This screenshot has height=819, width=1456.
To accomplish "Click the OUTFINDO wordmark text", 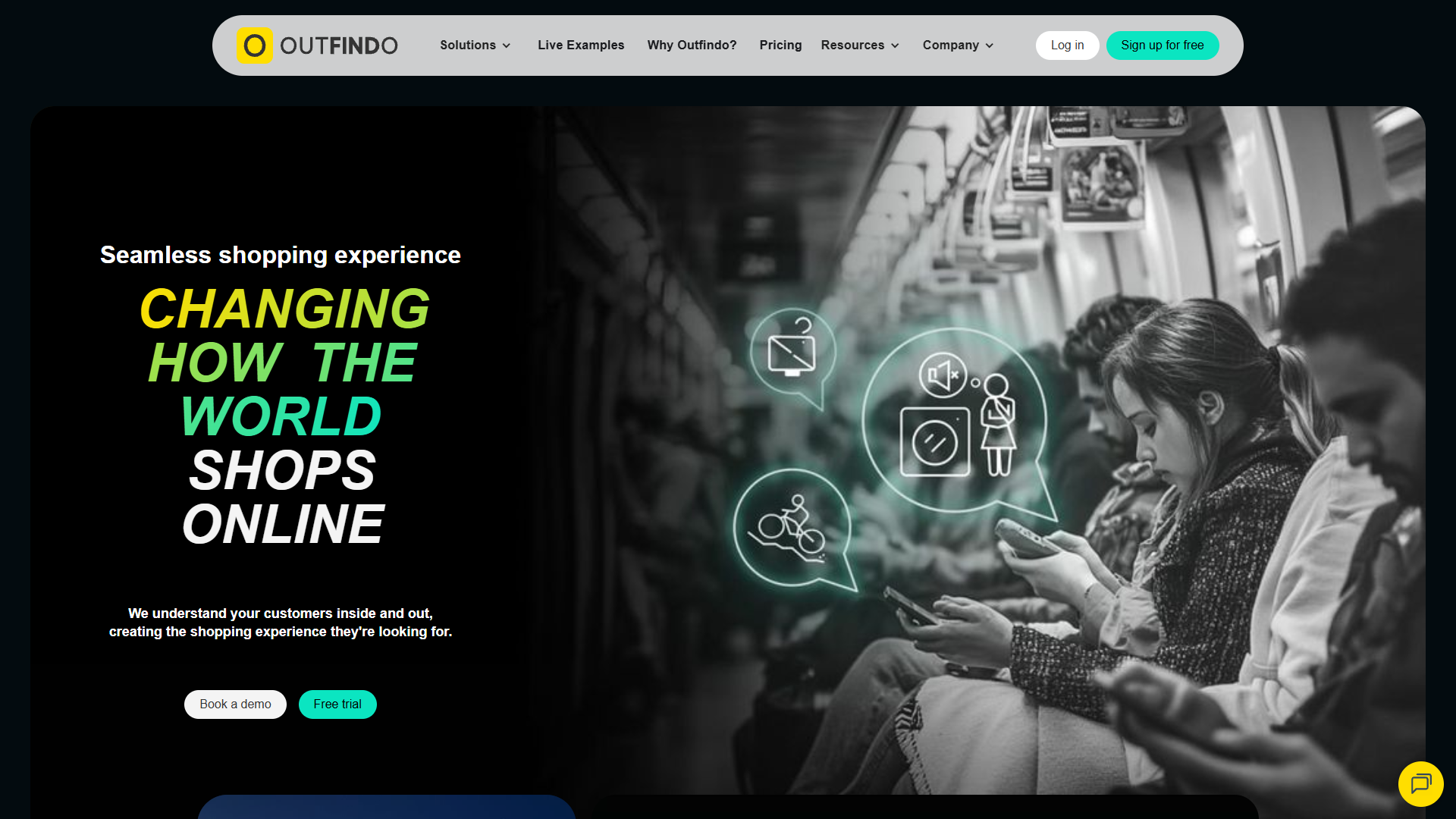I will (x=339, y=45).
